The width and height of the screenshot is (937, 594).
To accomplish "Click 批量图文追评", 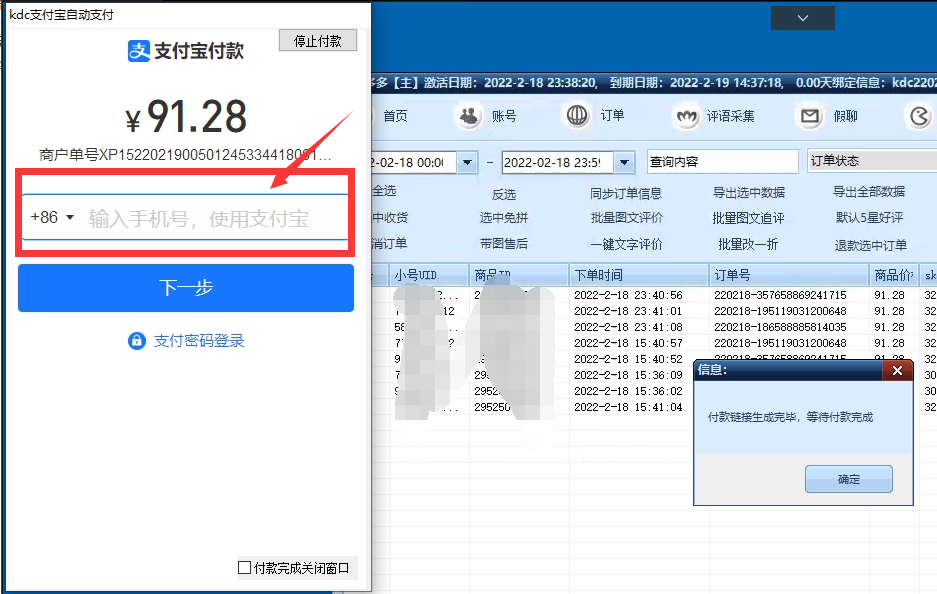I will [x=748, y=218].
